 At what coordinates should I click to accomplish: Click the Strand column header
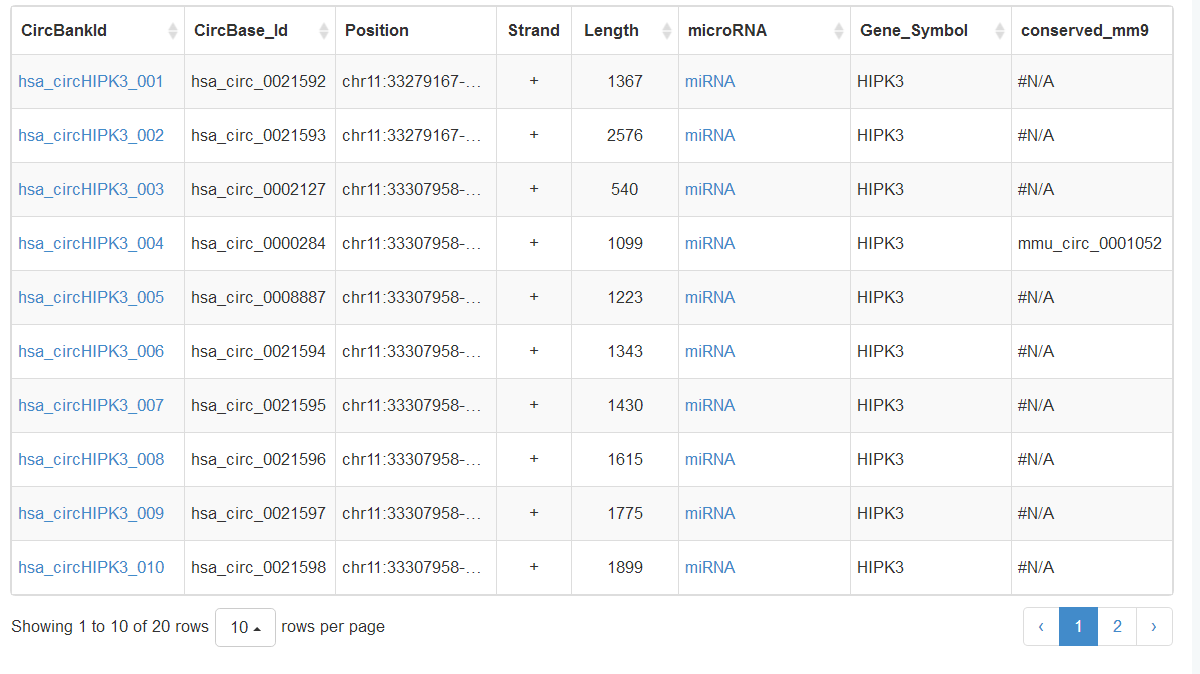pyautogui.click(x=533, y=31)
